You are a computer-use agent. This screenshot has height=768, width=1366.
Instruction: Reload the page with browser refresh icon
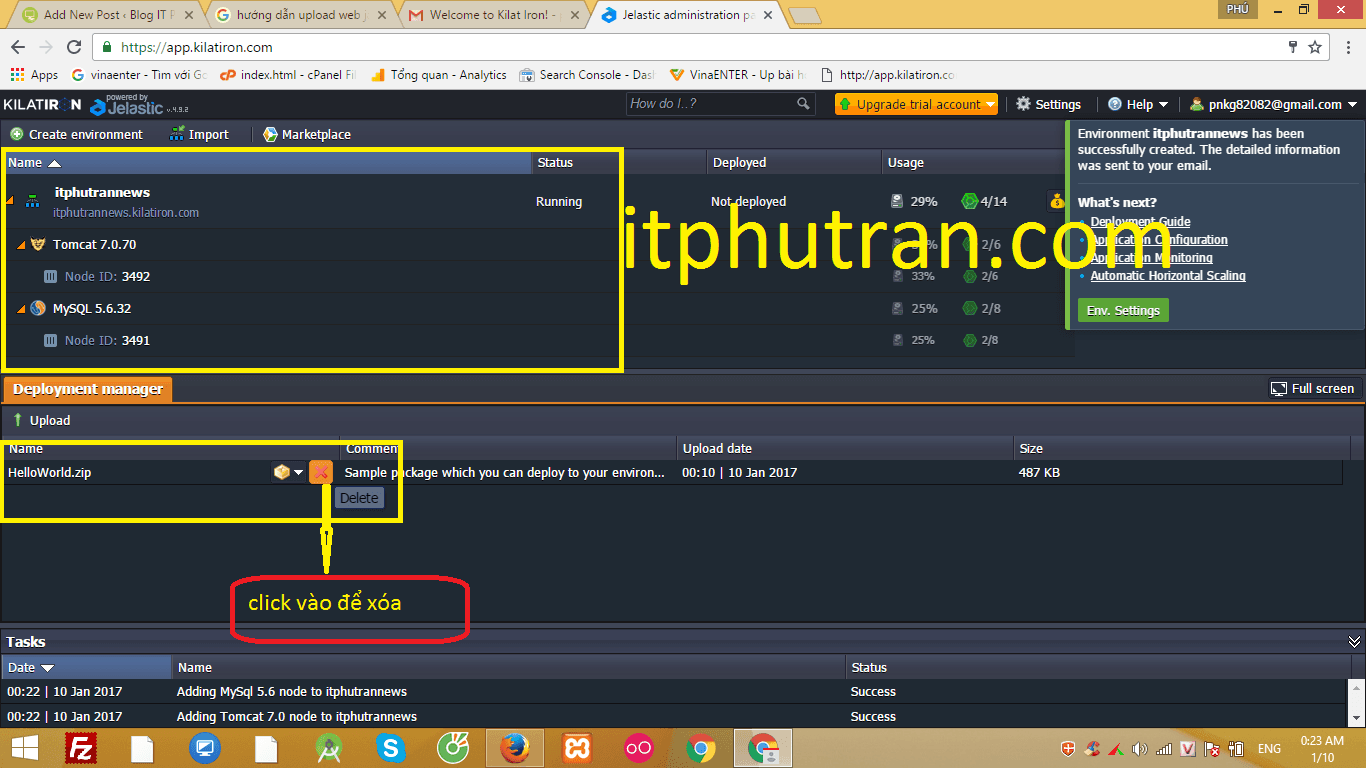click(x=74, y=47)
